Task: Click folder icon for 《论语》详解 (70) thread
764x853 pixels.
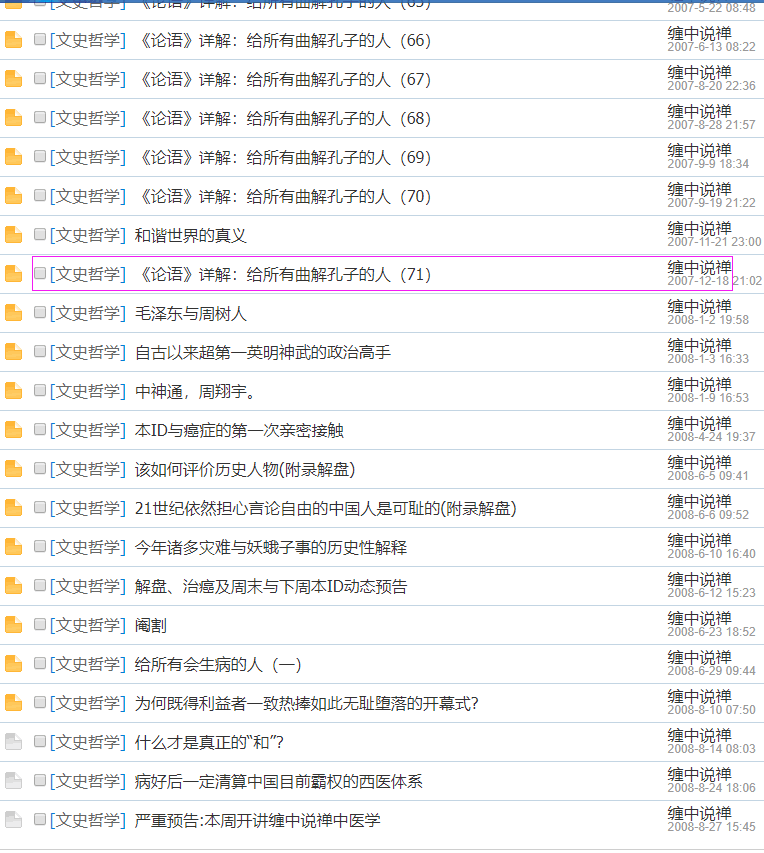Action: pyautogui.click(x=14, y=196)
